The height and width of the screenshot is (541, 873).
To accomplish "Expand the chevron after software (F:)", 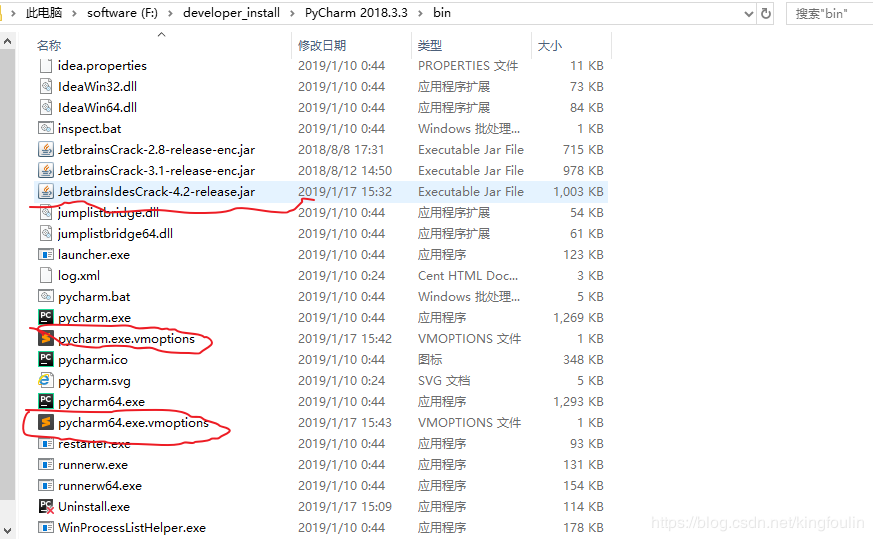I will (170, 13).
